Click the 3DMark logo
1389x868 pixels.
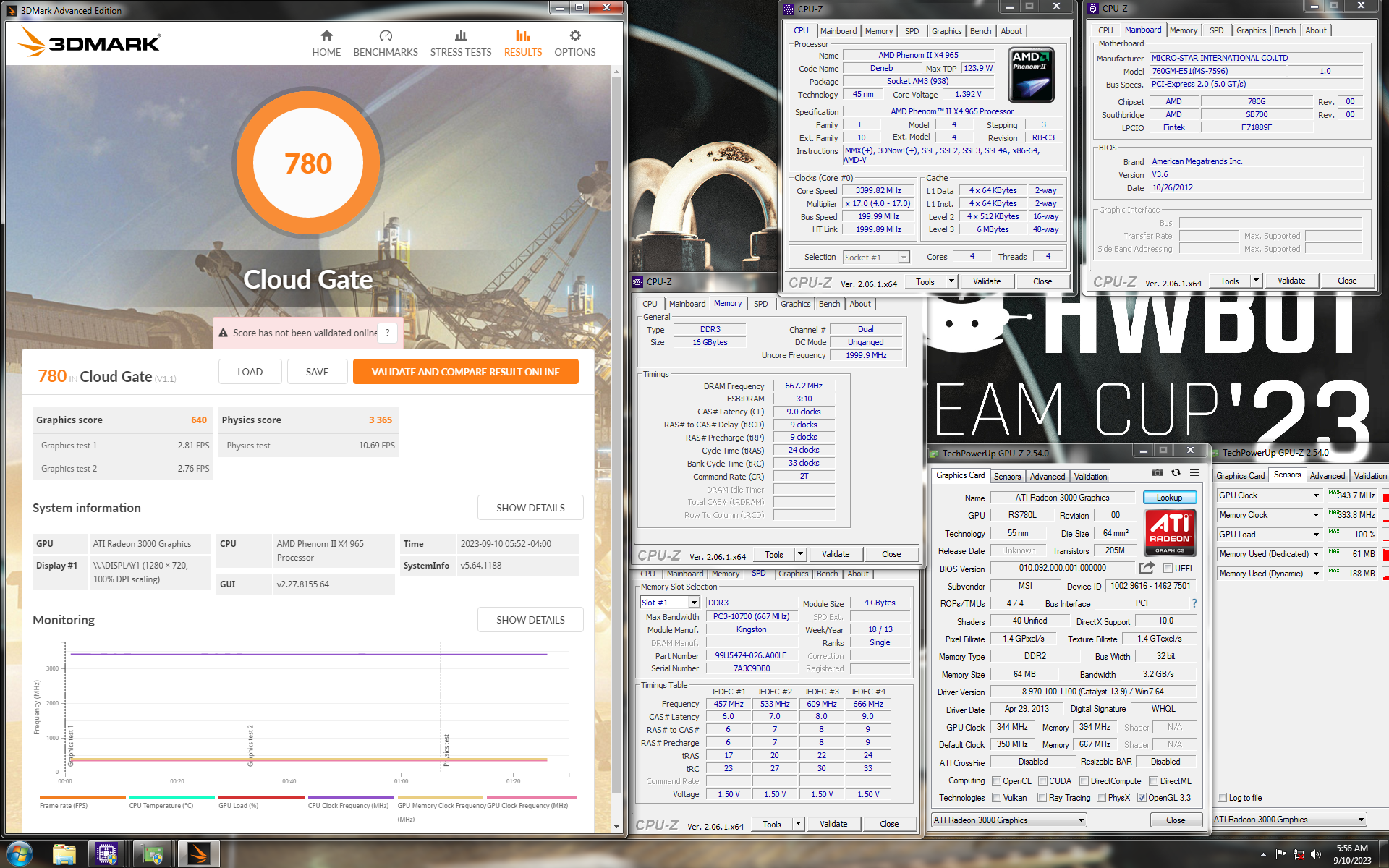[x=88, y=42]
